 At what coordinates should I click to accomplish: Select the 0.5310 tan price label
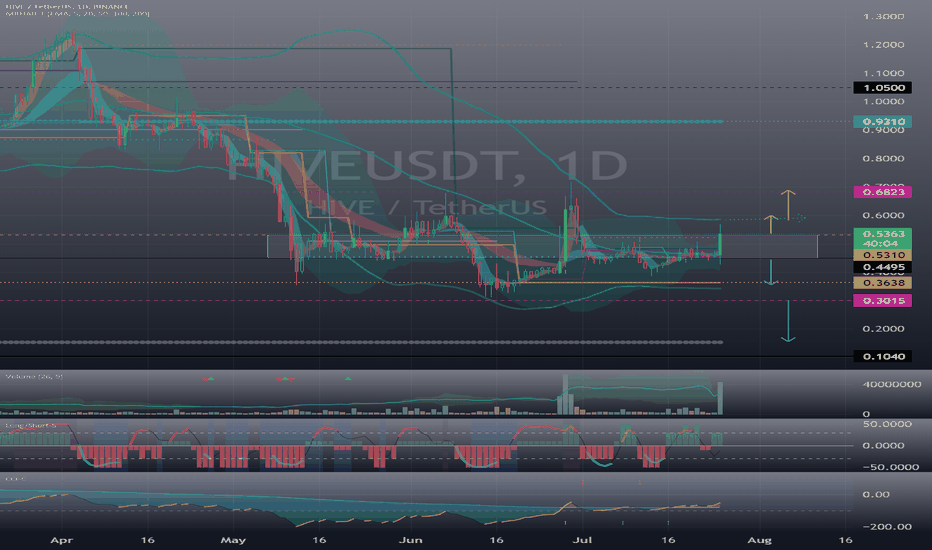point(883,254)
